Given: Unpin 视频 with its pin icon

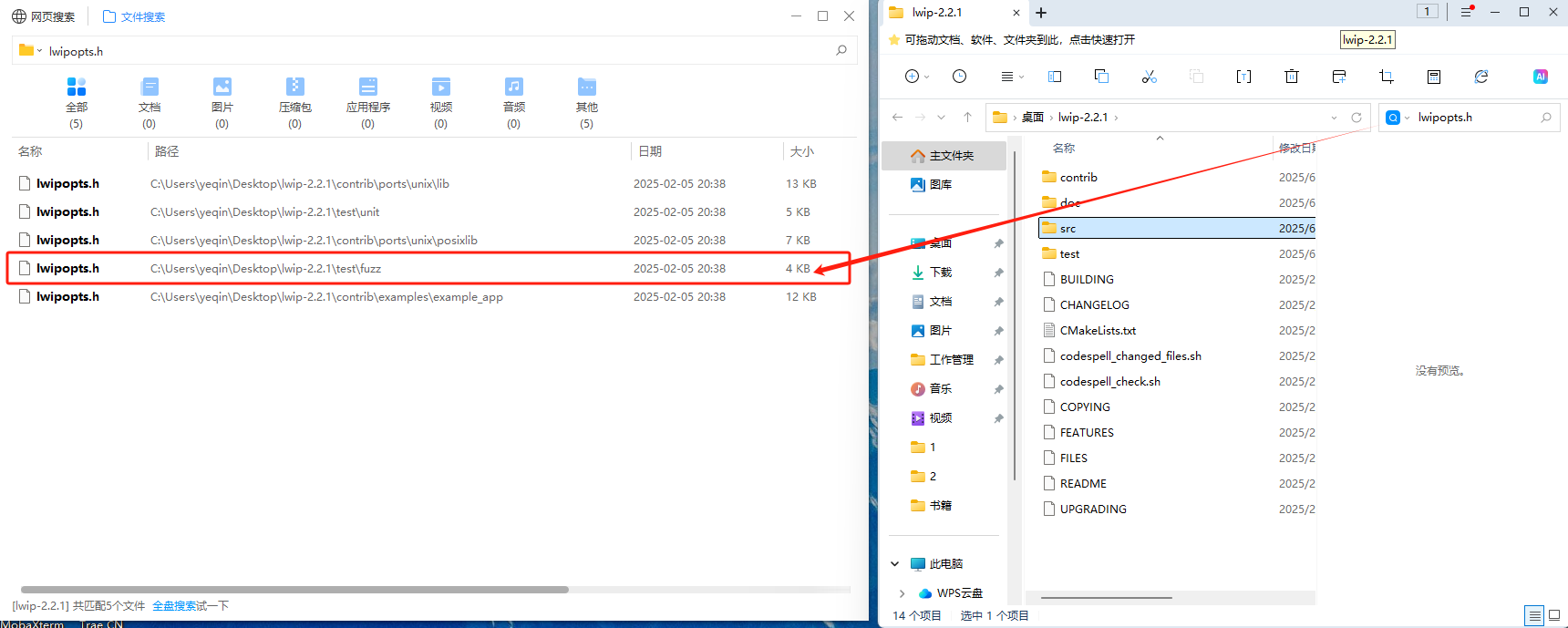Looking at the screenshot, I should (x=999, y=418).
